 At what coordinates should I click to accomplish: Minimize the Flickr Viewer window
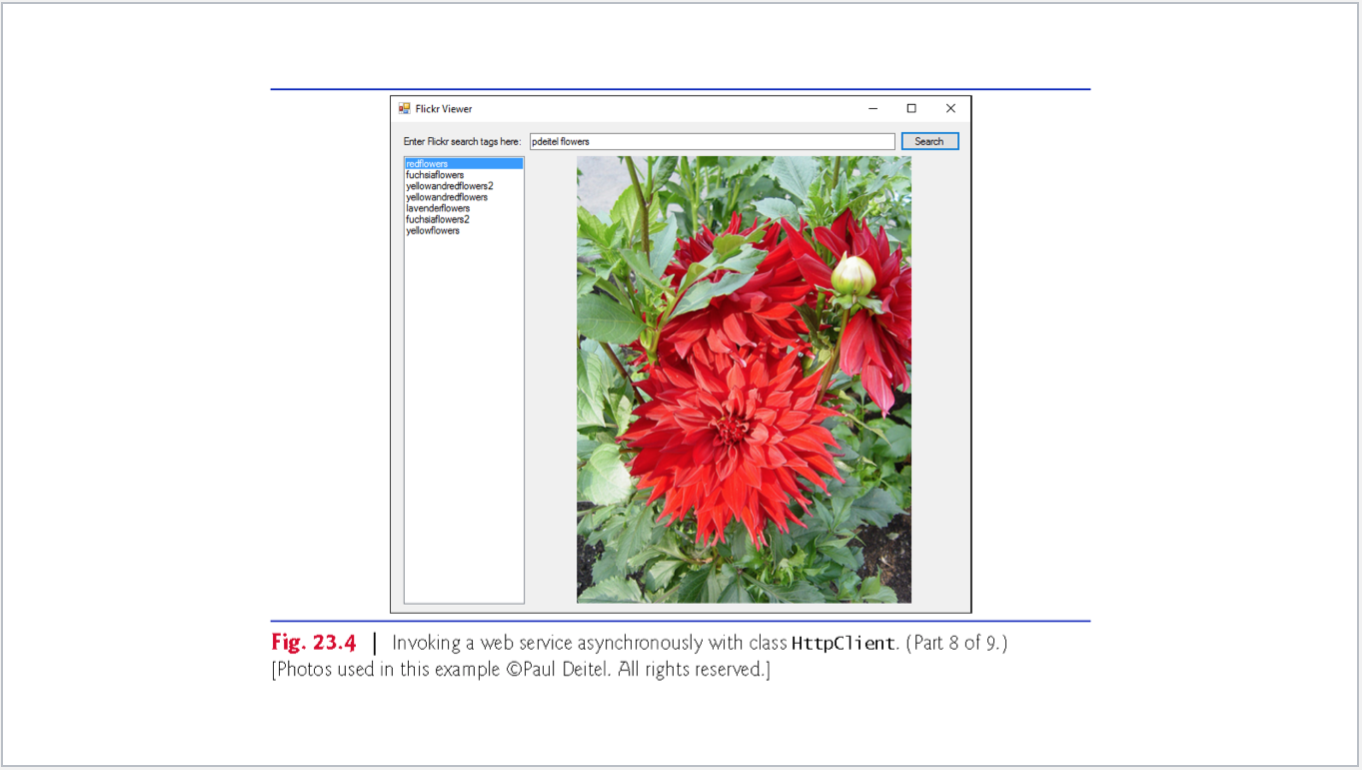(x=873, y=107)
